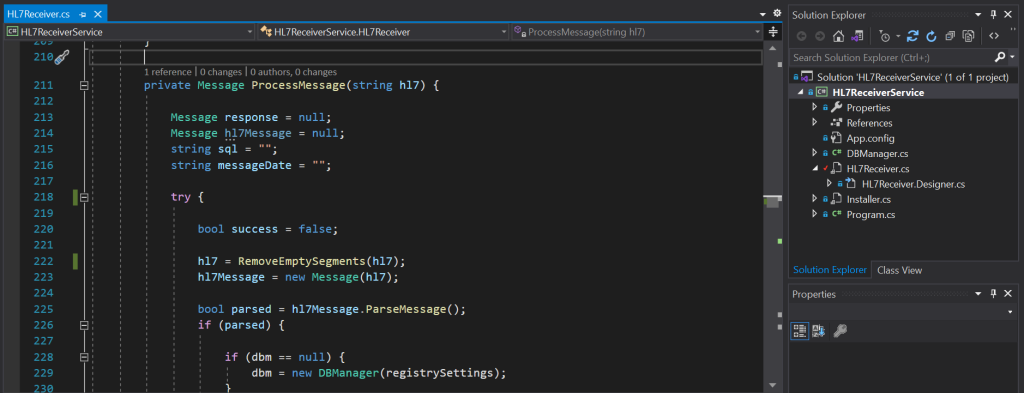Click wrench icon of Properties tree node

coord(837,107)
